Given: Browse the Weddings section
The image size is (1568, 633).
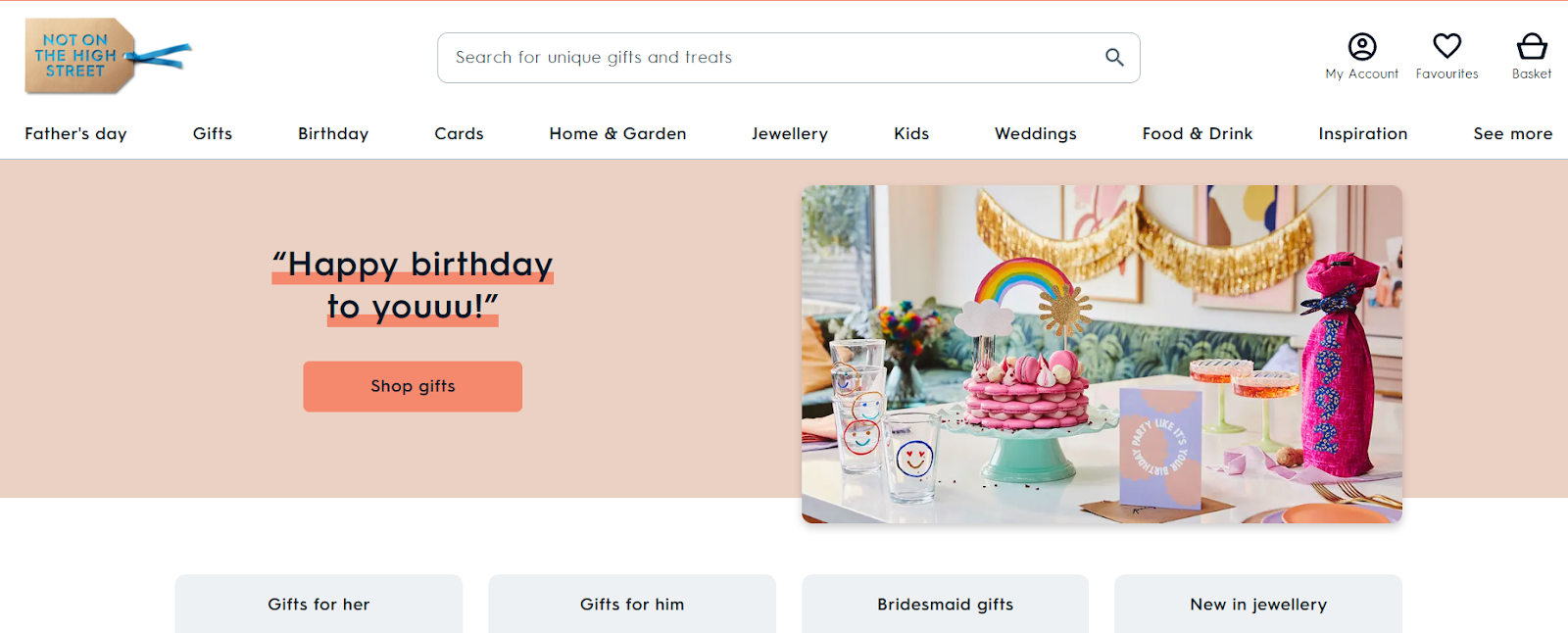Looking at the screenshot, I should [x=1035, y=133].
